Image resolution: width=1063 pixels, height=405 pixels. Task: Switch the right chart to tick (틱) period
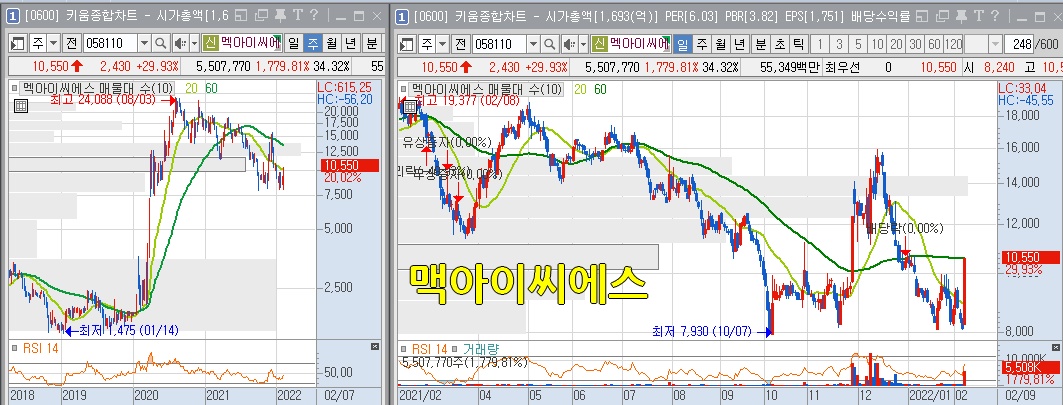pyautogui.click(x=798, y=44)
